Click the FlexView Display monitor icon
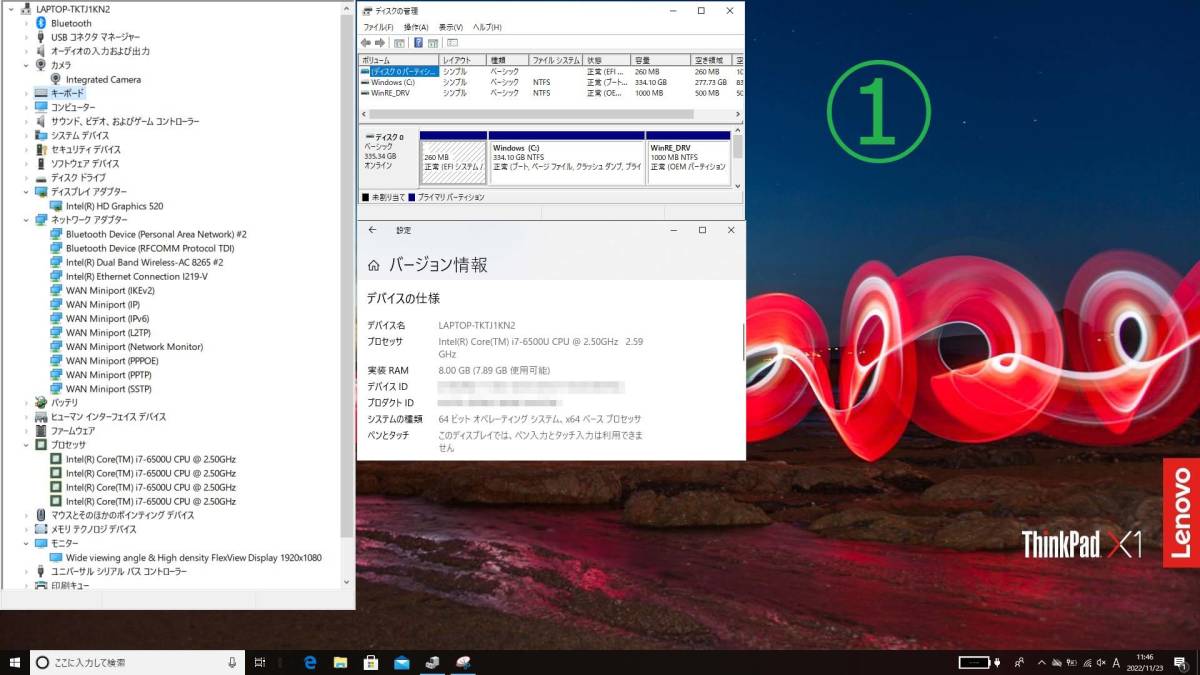The width and height of the screenshot is (1200, 675). click(x=56, y=557)
